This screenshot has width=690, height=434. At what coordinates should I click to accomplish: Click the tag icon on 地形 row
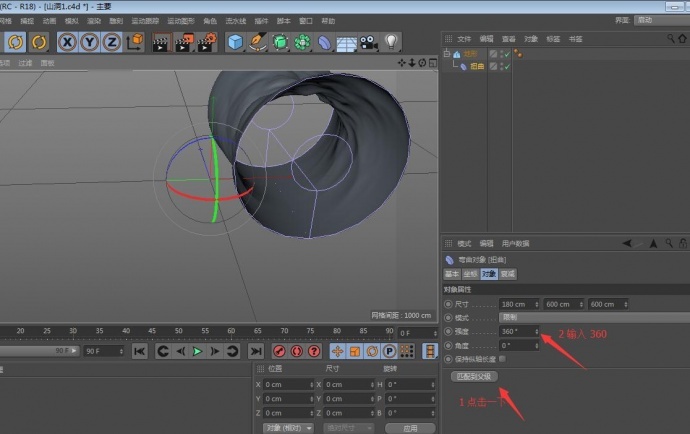tap(518, 54)
